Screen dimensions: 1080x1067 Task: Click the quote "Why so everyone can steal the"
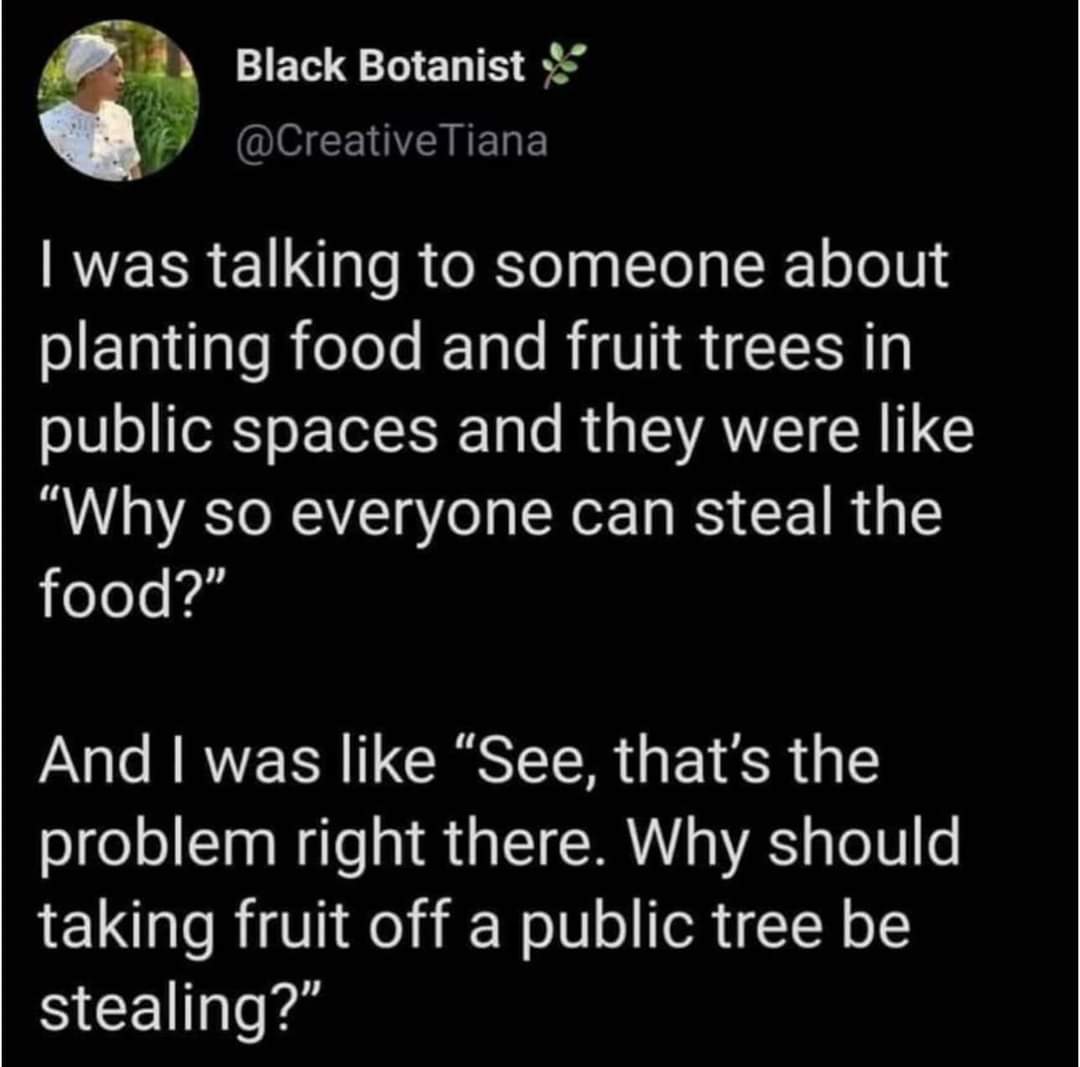490,518
